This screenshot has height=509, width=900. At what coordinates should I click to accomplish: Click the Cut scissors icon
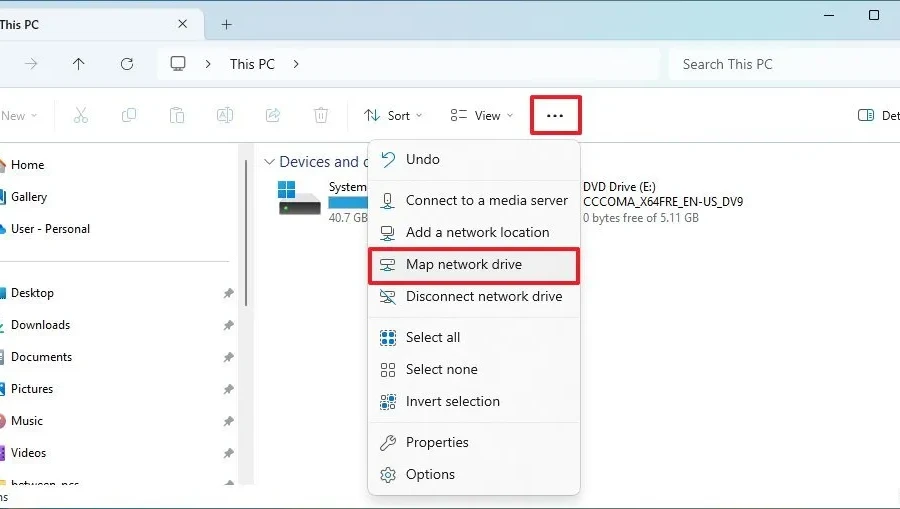[x=81, y=115]
